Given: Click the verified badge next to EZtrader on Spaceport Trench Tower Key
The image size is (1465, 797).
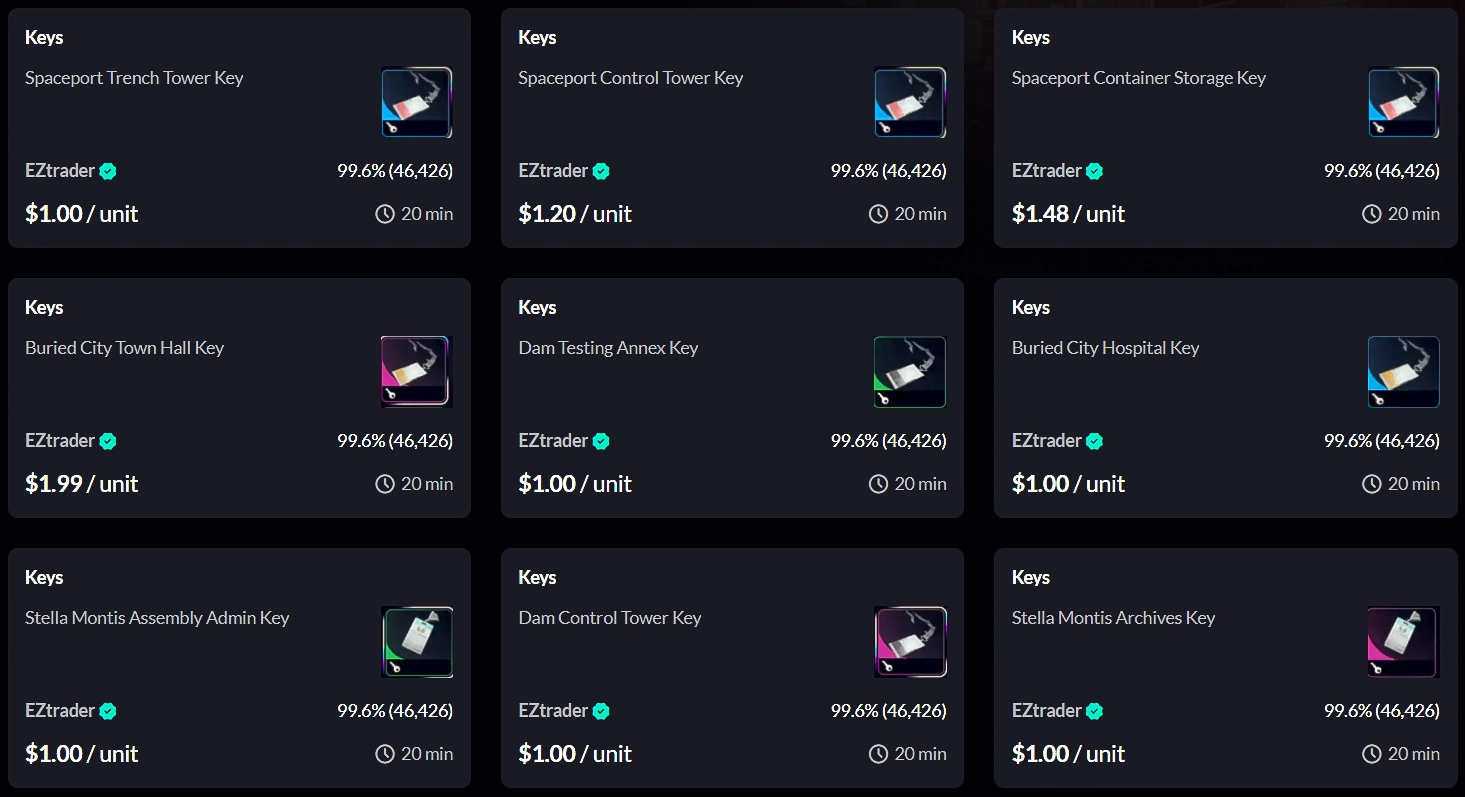Looking at the screenshot, I should (110, 170).
